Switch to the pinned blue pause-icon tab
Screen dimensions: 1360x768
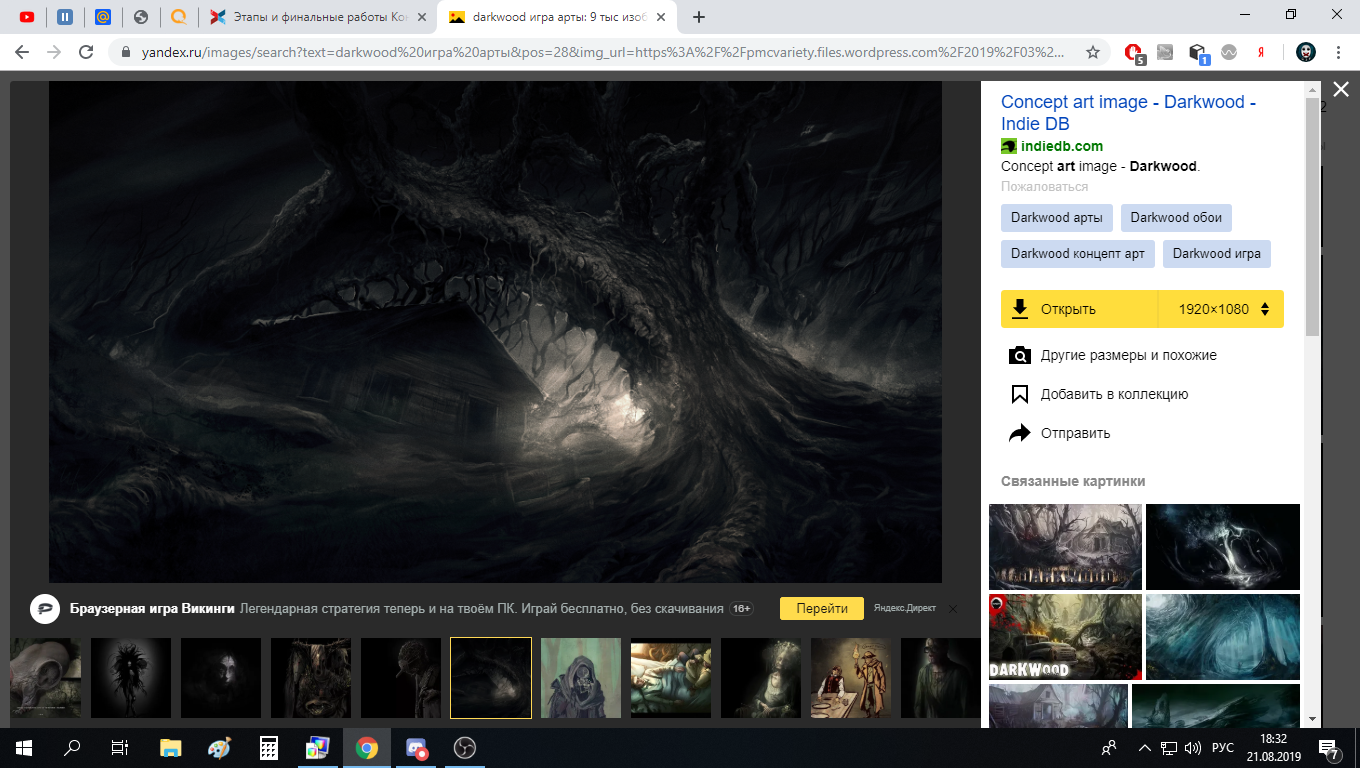[x=65, y=17]
